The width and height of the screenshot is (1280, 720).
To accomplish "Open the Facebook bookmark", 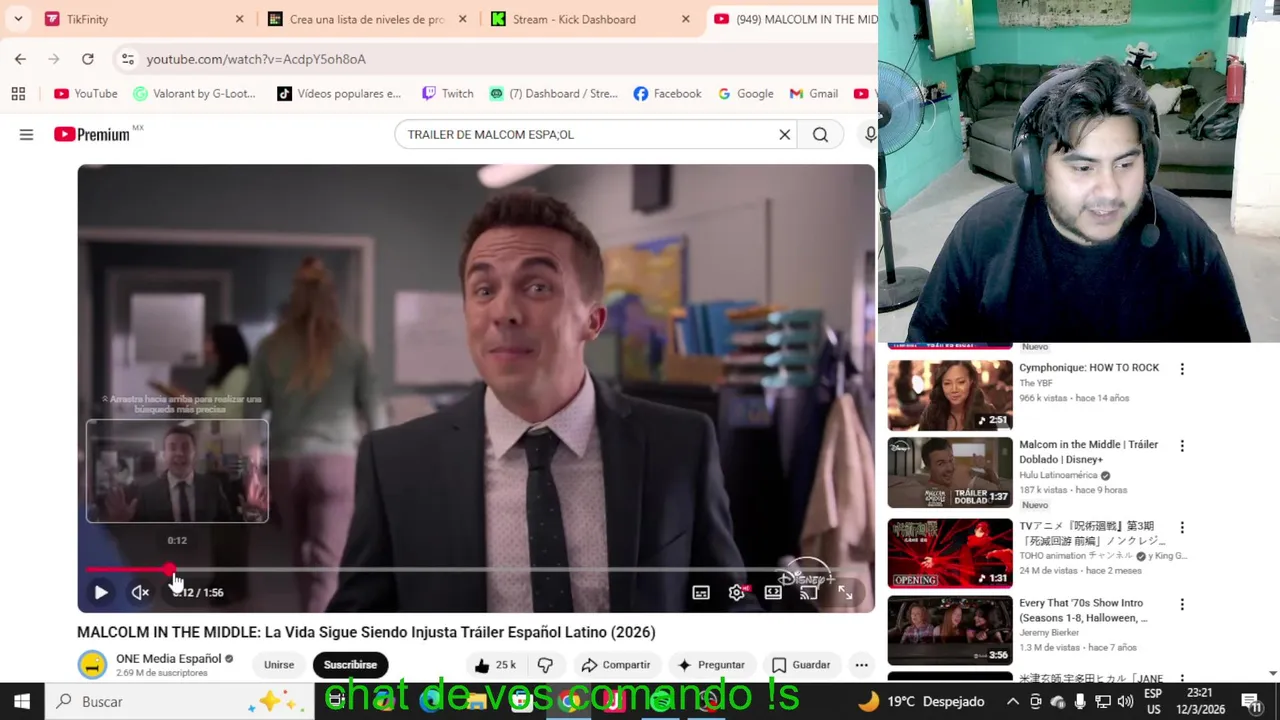I will pos(667,94).
